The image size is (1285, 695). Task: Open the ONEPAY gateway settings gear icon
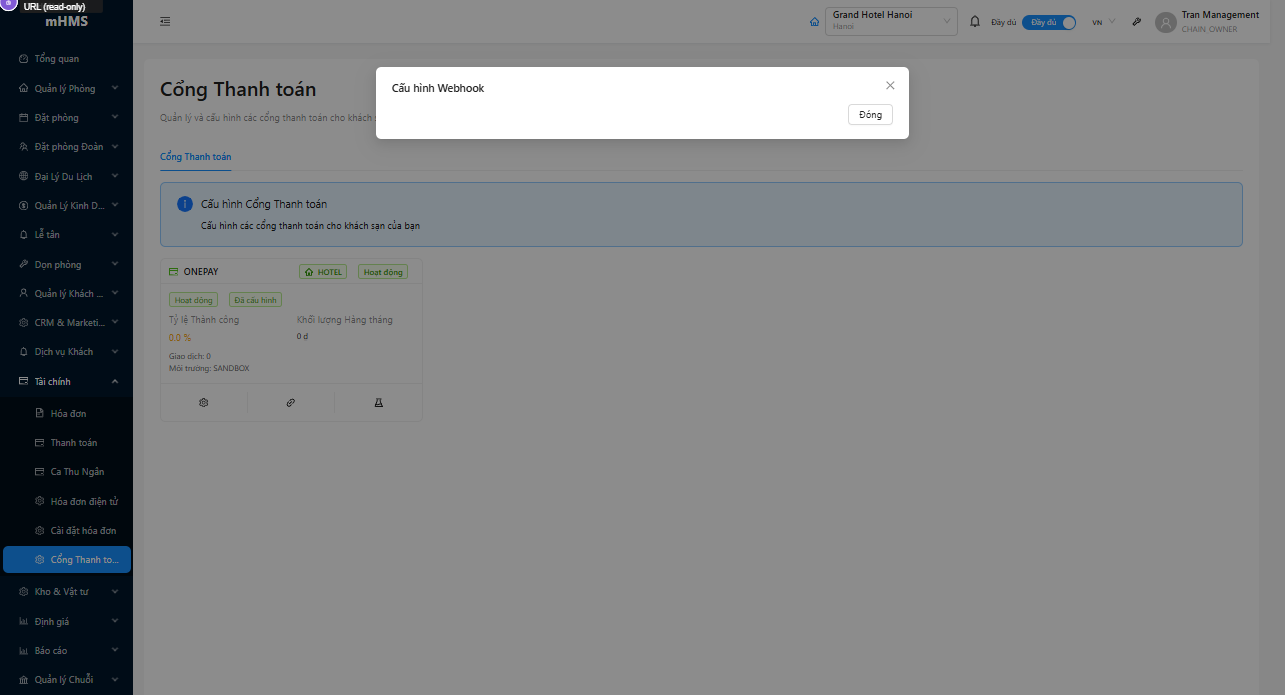coord(203,401)
